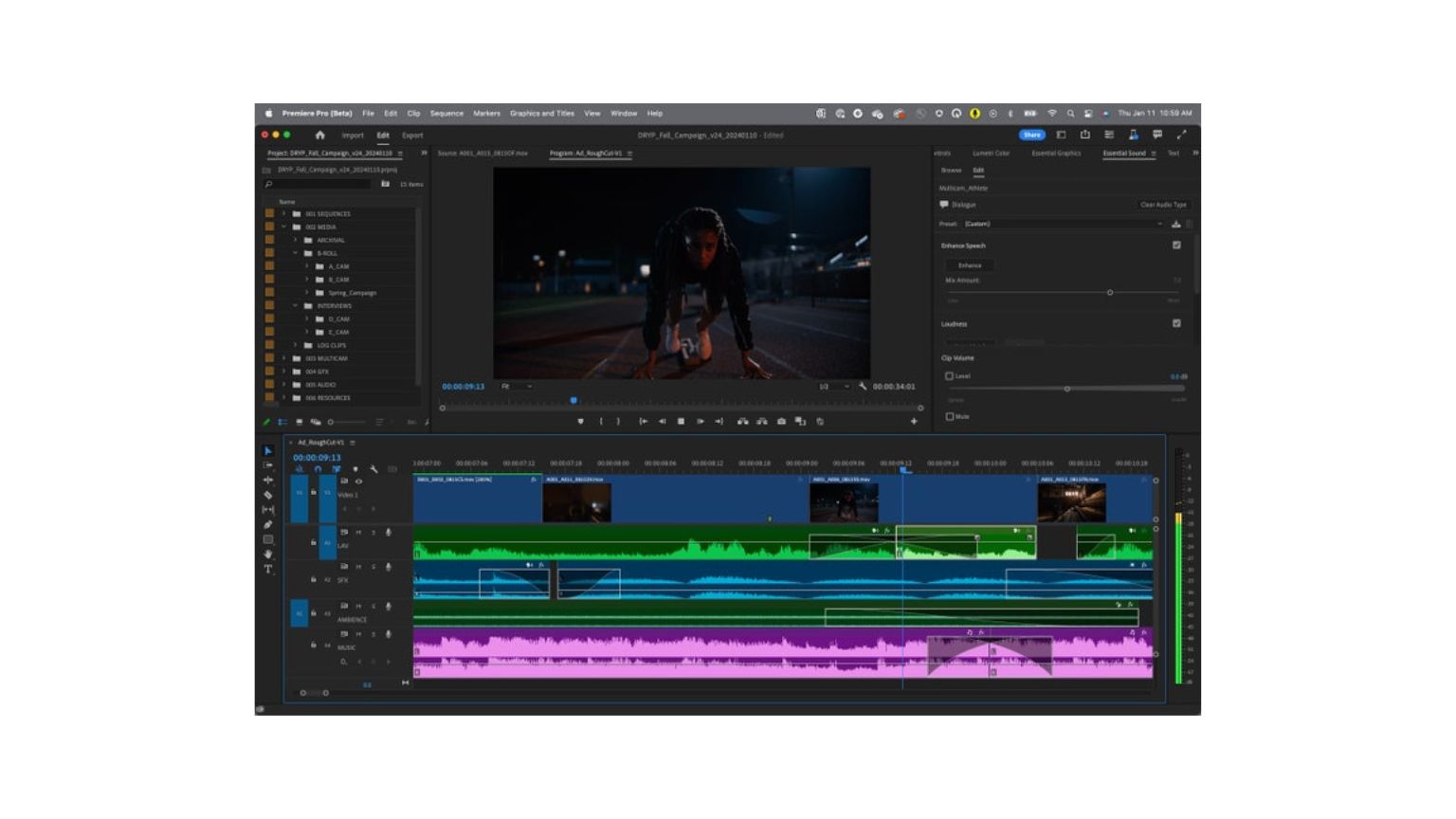Screen dimensions: 1456x819
Task: Expand the ARCHIVAL bin
Action: coord(295,240)
